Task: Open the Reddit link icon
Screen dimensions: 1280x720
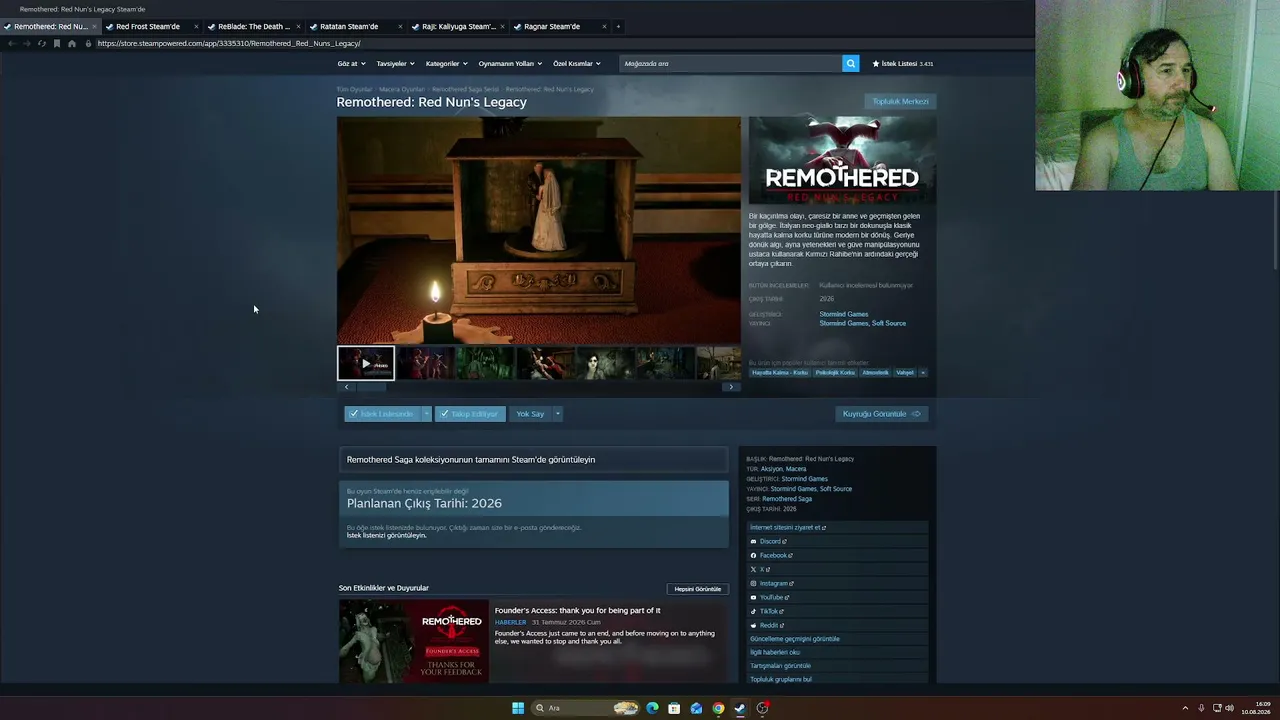Action: click(x=753, y=625)
